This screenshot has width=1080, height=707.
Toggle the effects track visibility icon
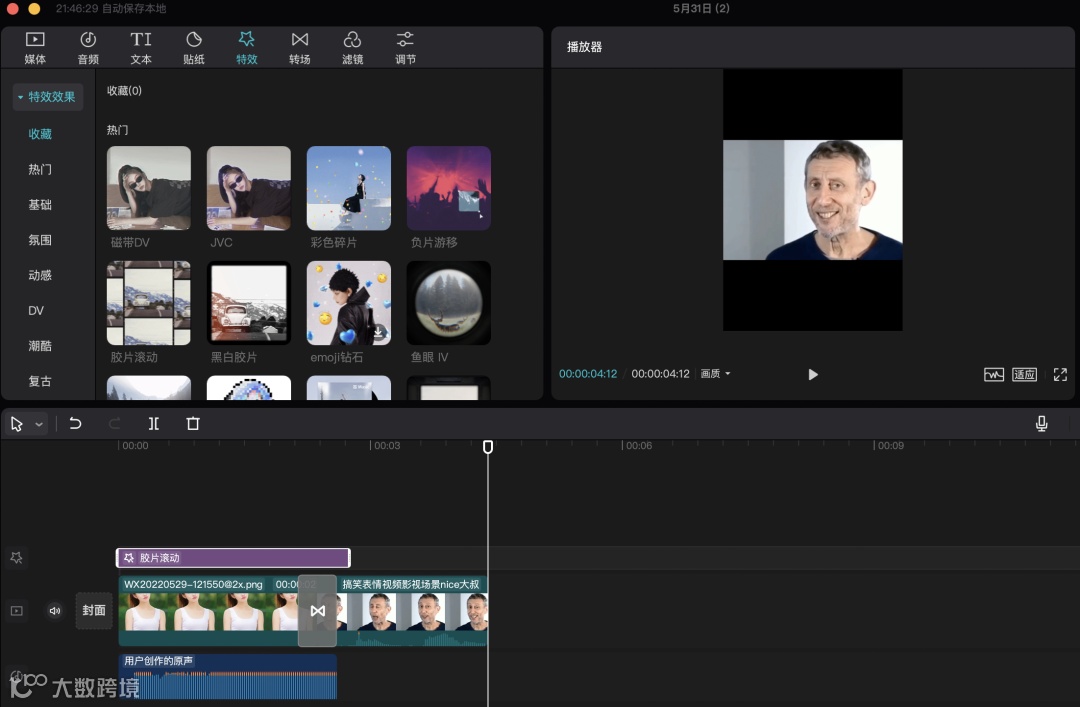tap(16, 558)
